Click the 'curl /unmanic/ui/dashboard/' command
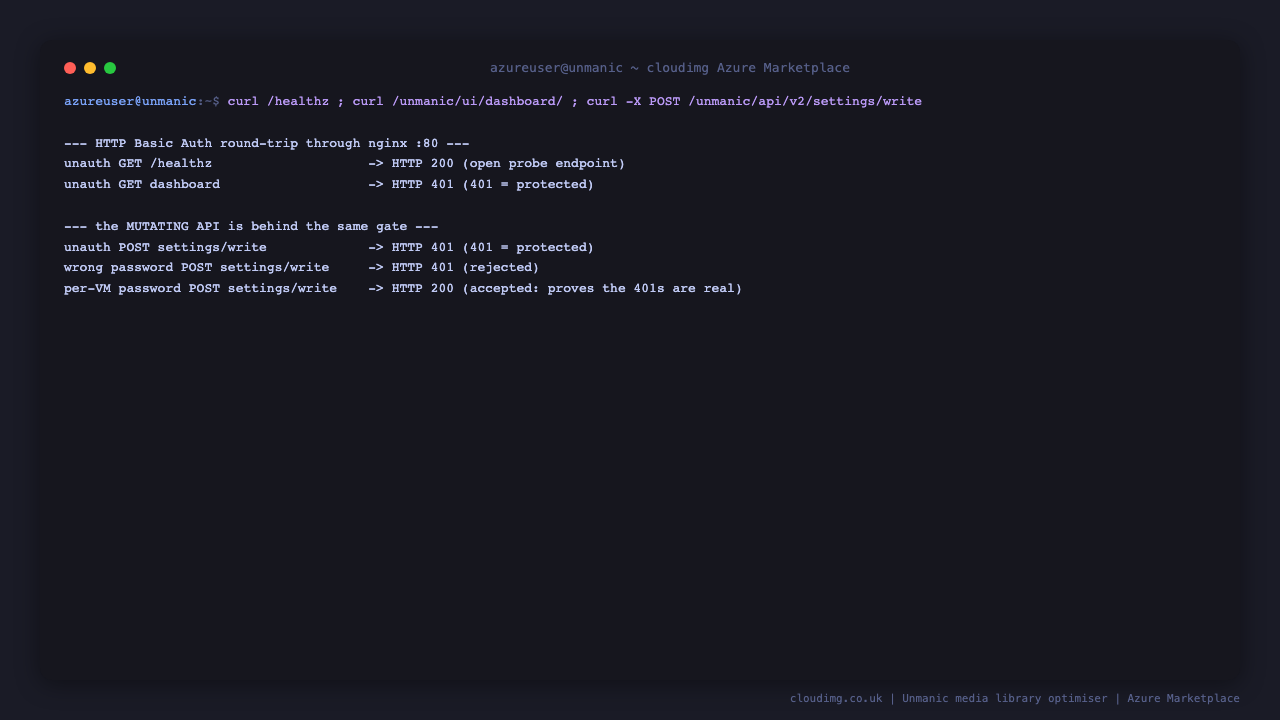The width and height of the screenshot is (1280, 720). tap(458, 101)
